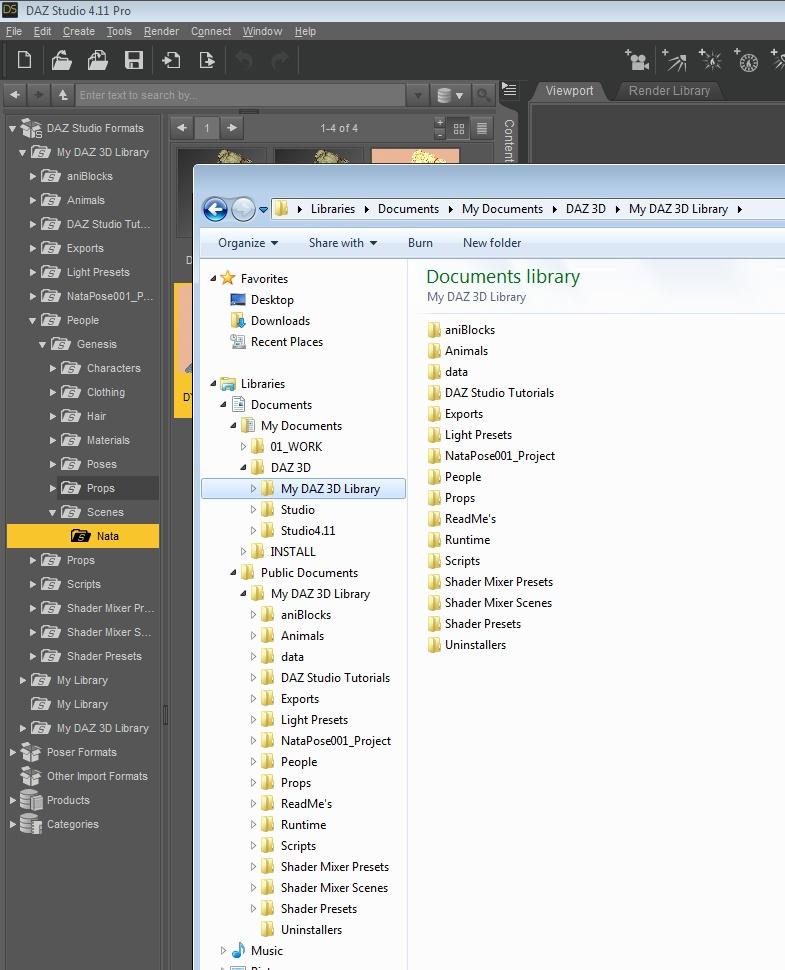The image size is (785, 970).
Task: Click My Documents breadcrumb segment
Action: tap(502, 209)
